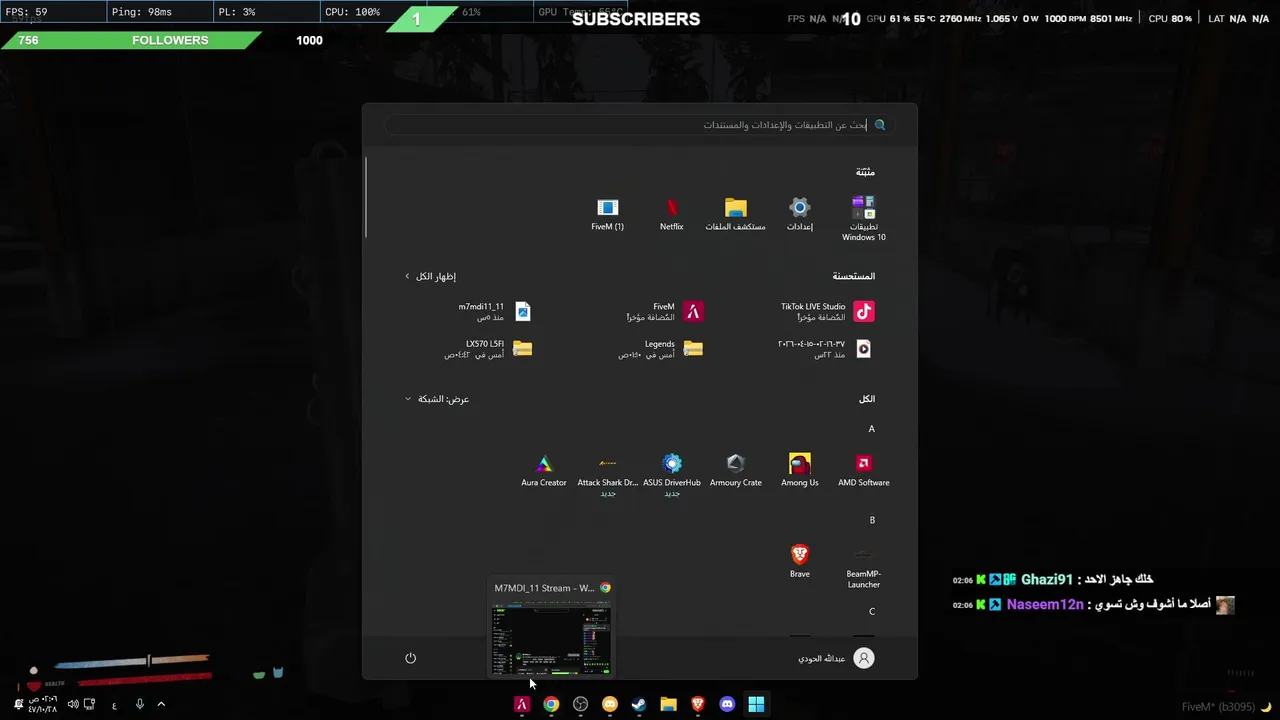Open Attack Shark driver app
This screenshot has width=1280, height=720.
click(608, 475)
